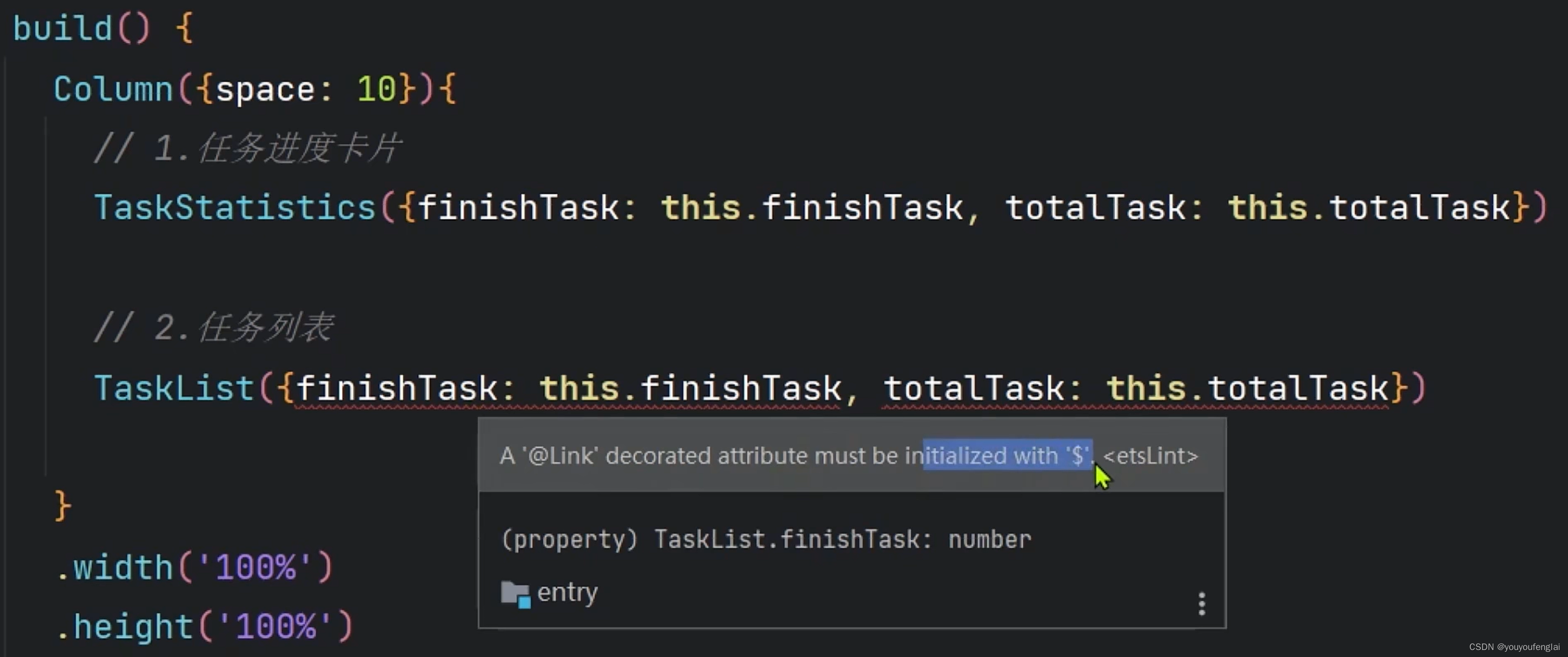Click the highlighted 'initialized with $' text
This screenshot has height=657, width=1568.
coord(1008,455)
